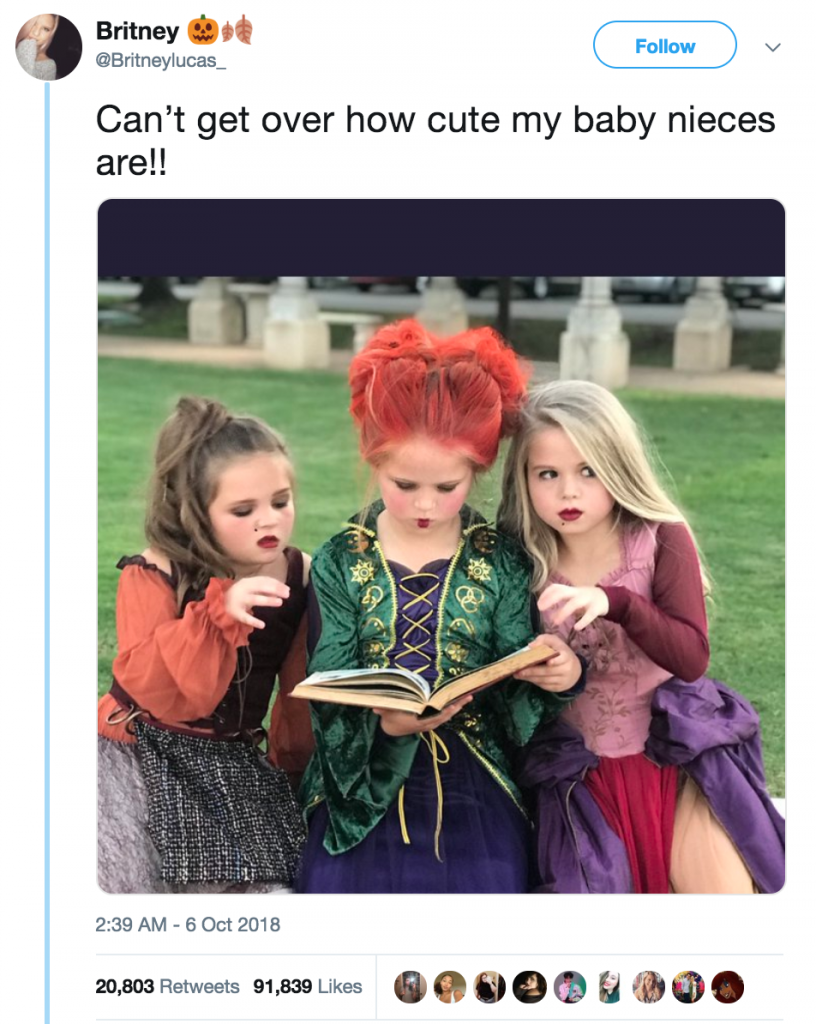Open second liker avatar in the row
The image size is (816, 1024).
[x=450, y=987]
